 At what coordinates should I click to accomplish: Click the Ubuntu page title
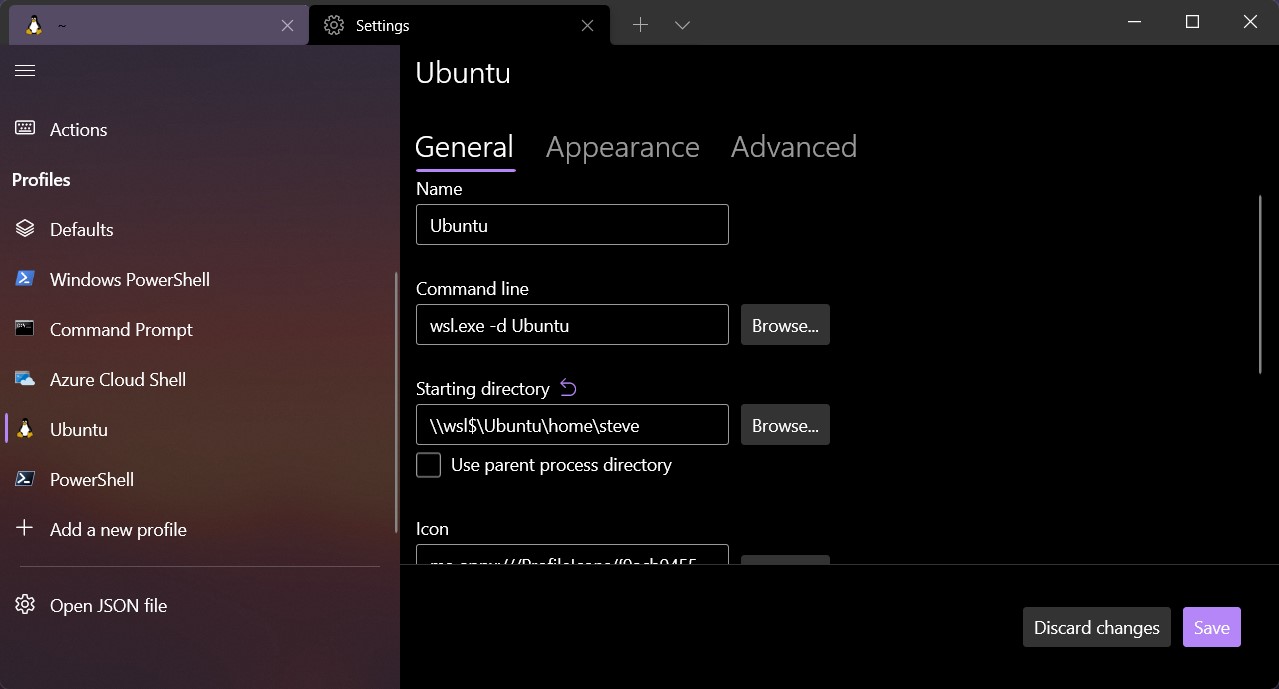tap(463, 72)
